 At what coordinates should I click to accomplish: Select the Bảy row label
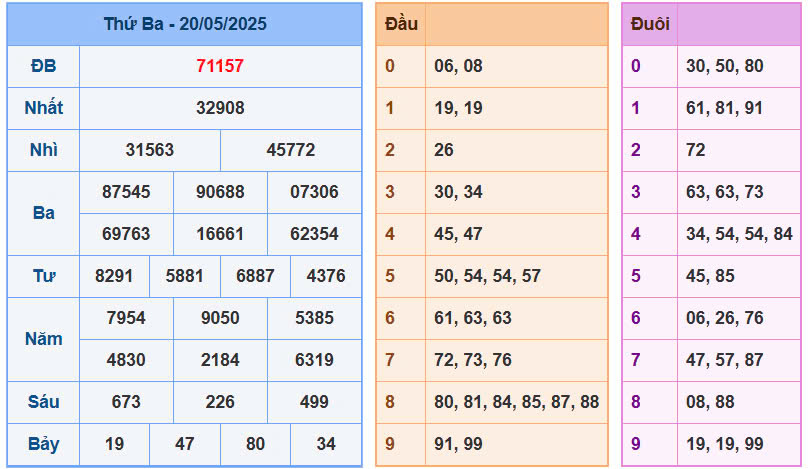tap(43, 444)
